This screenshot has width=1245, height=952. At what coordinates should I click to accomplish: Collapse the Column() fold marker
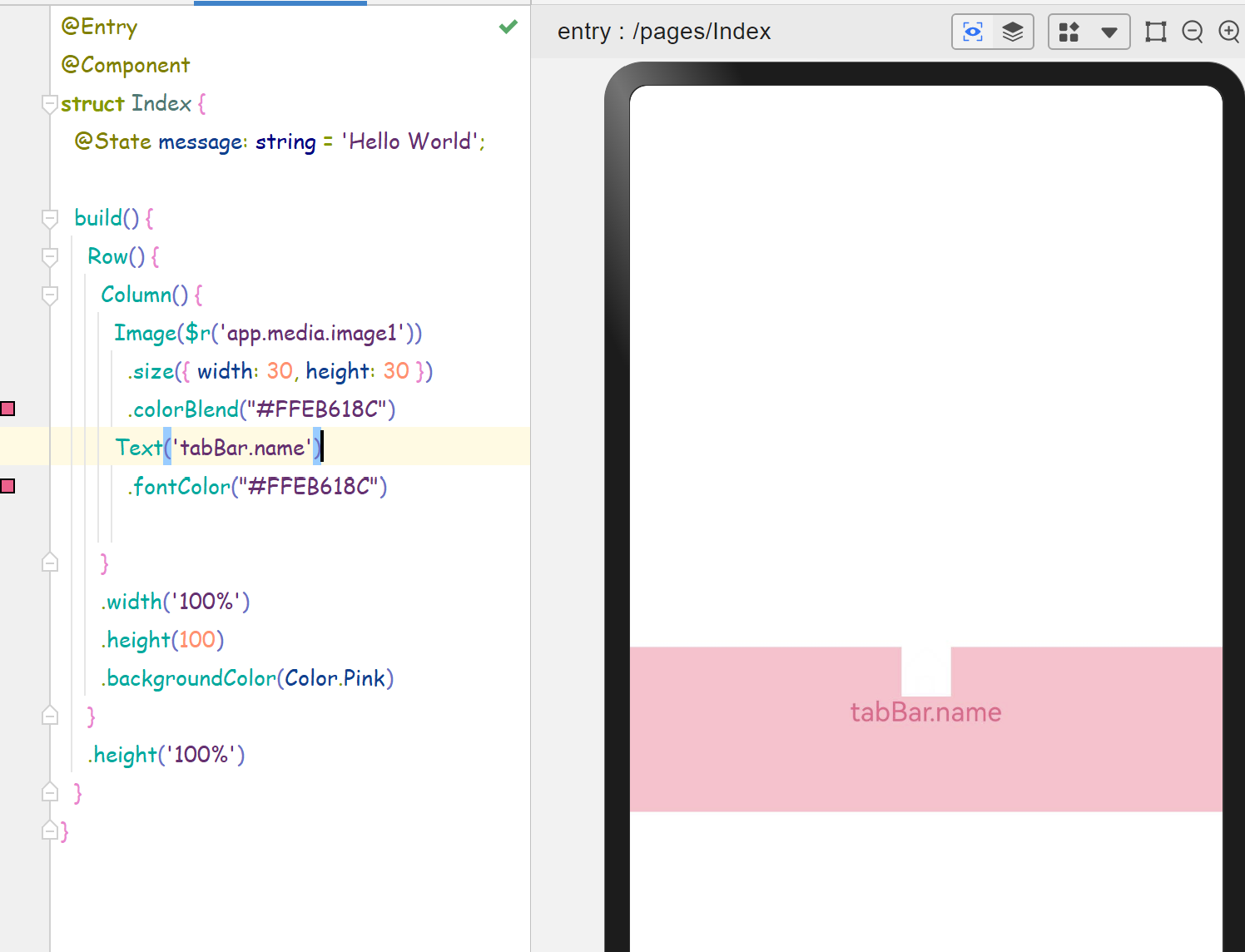50,295
